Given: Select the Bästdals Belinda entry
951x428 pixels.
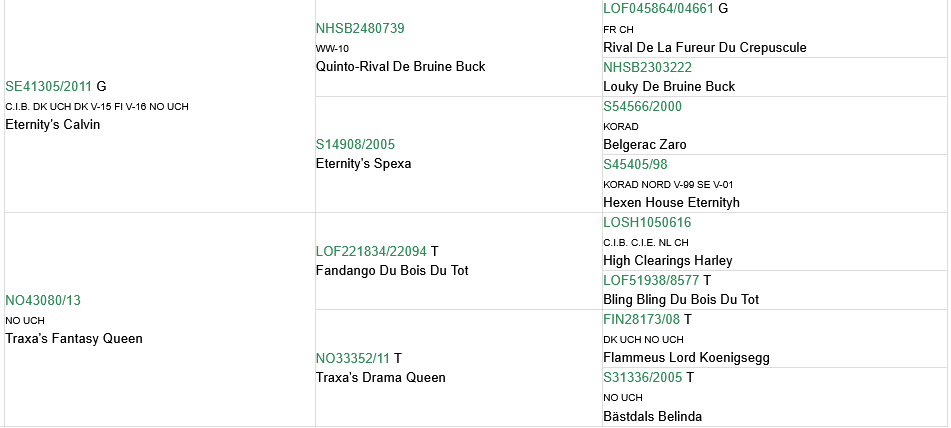Looking at the screenshot, I should point(653,416).
